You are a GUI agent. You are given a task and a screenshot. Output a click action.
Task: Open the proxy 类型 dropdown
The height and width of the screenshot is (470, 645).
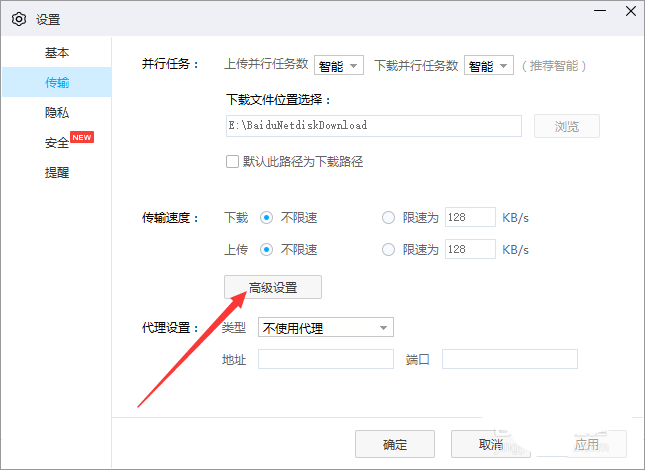pos(325,327)
